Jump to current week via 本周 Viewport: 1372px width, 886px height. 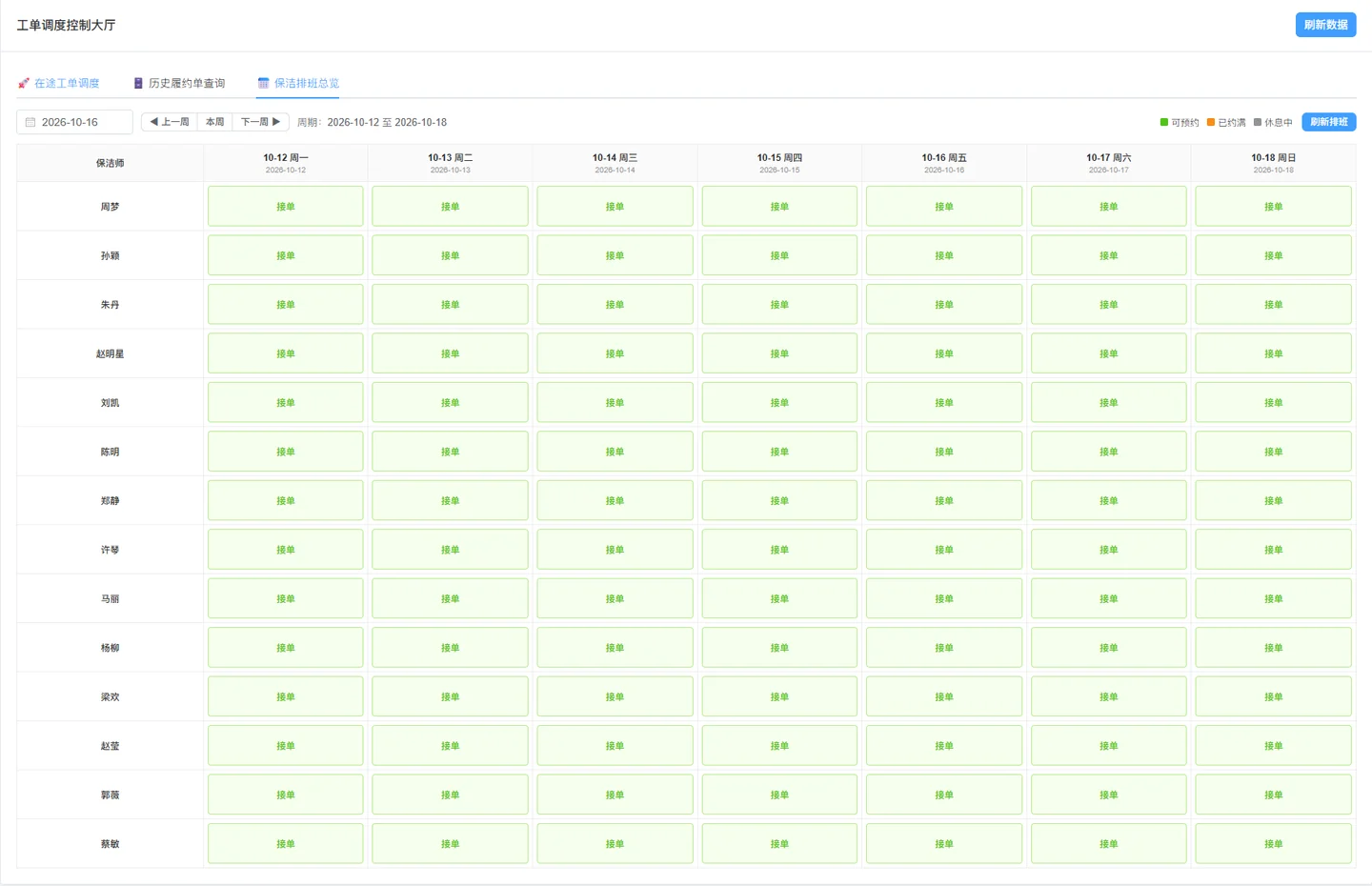click(215, 122)
